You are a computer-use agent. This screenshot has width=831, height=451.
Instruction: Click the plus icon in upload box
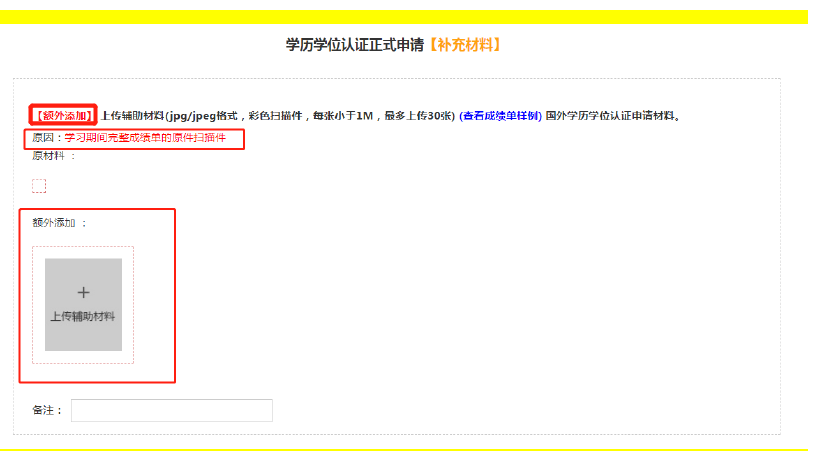click(83, 292)
